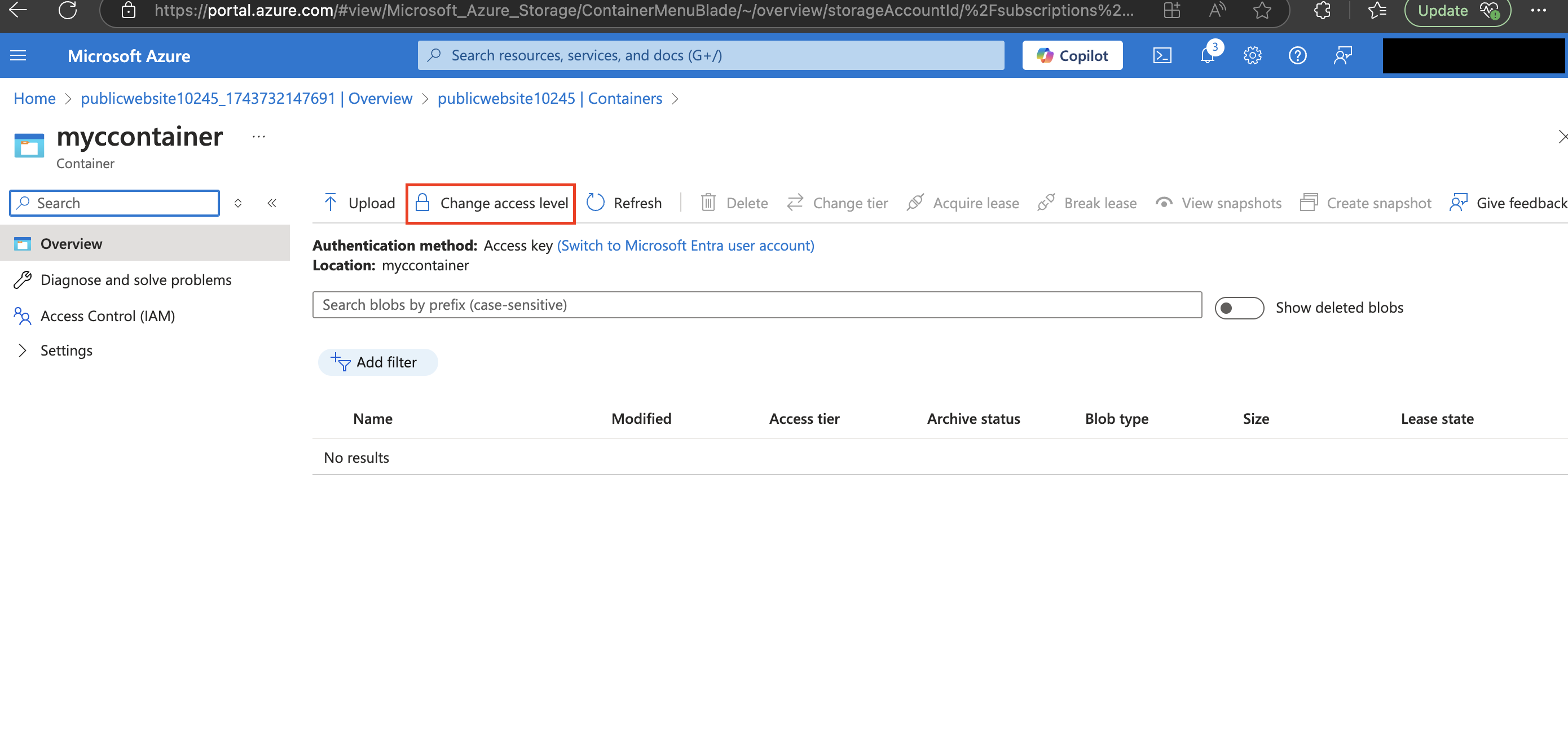This screenshot has height=754, width=1568.
Task: Open the feedback icon in header
Action: (1343, 55)
